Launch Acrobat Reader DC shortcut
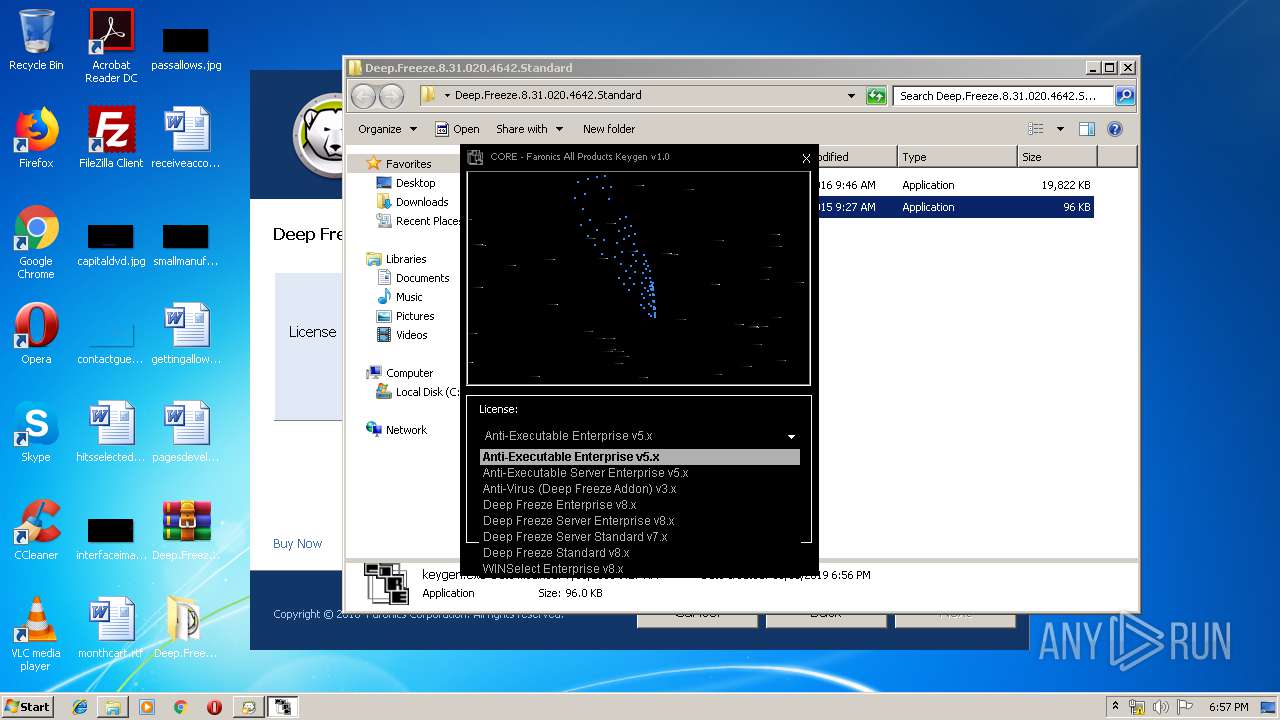Viewport: 1280px width, 720px height. [x=111, y=46]
